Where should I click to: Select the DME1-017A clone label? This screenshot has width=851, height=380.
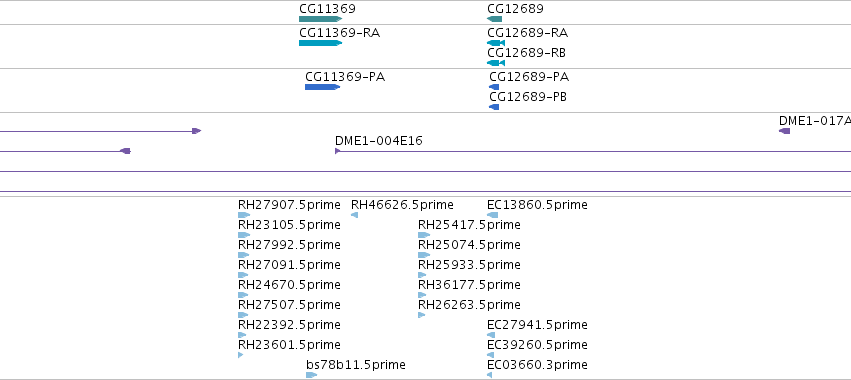point(815,121)
